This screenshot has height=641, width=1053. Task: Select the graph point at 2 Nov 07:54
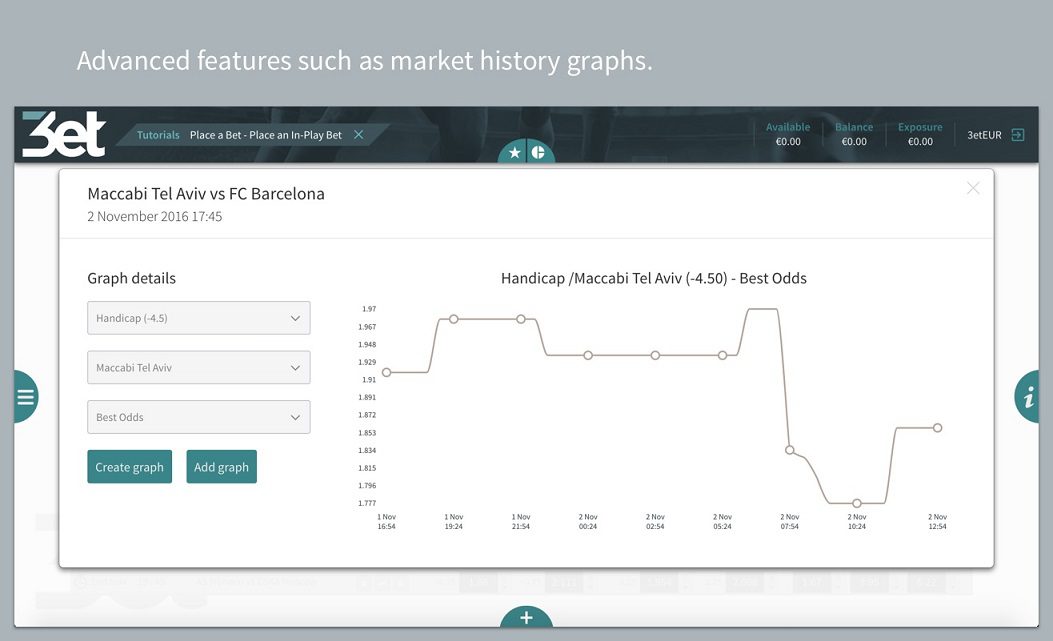point(790,450)
